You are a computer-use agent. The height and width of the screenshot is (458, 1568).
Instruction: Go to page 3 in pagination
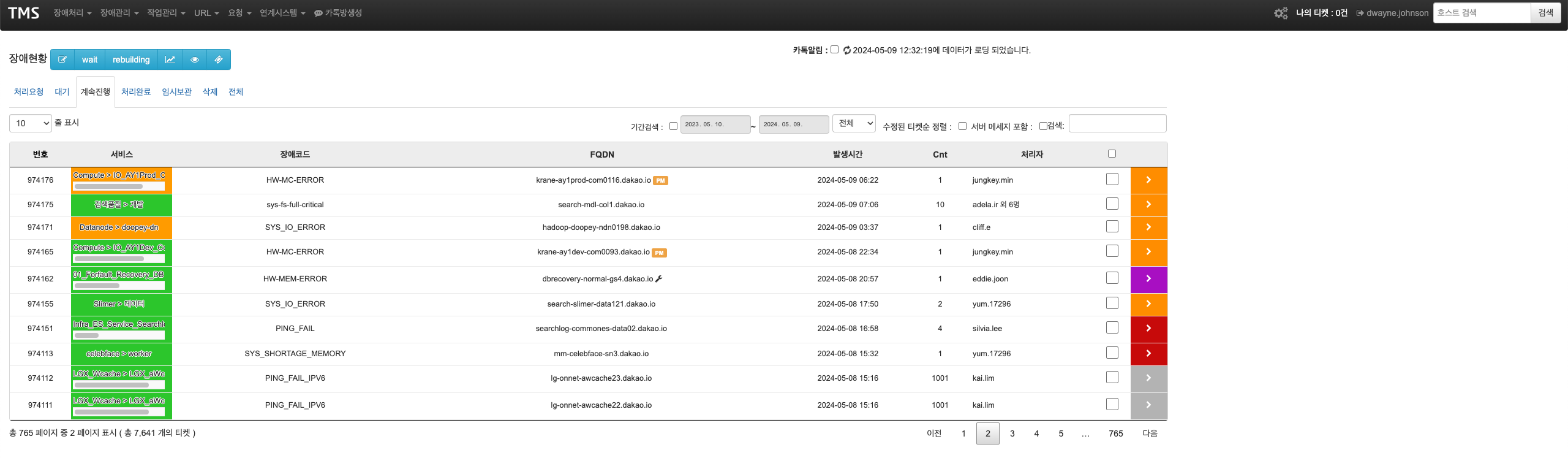point(1012,433)
